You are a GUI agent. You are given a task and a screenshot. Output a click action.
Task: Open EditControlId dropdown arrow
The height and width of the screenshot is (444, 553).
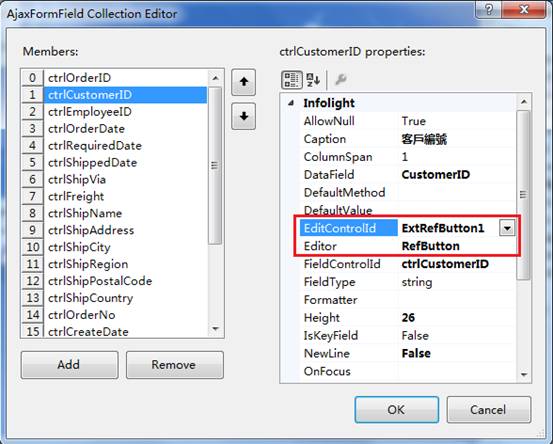tap(507, 228)
